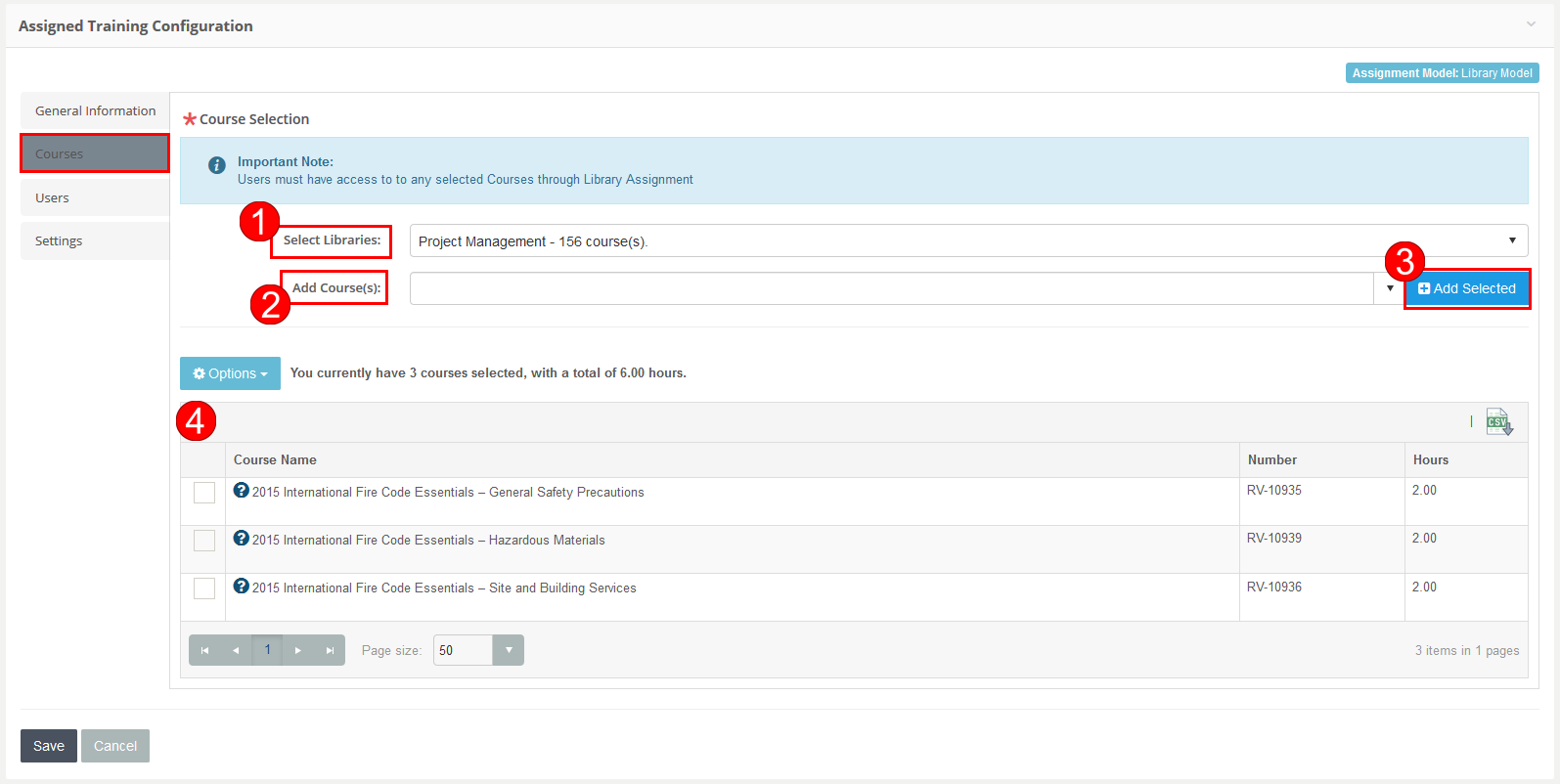The width and height of the screenshot is (1560, 784).
Task: Export the course list to CSV
Action: (1498, 421)
